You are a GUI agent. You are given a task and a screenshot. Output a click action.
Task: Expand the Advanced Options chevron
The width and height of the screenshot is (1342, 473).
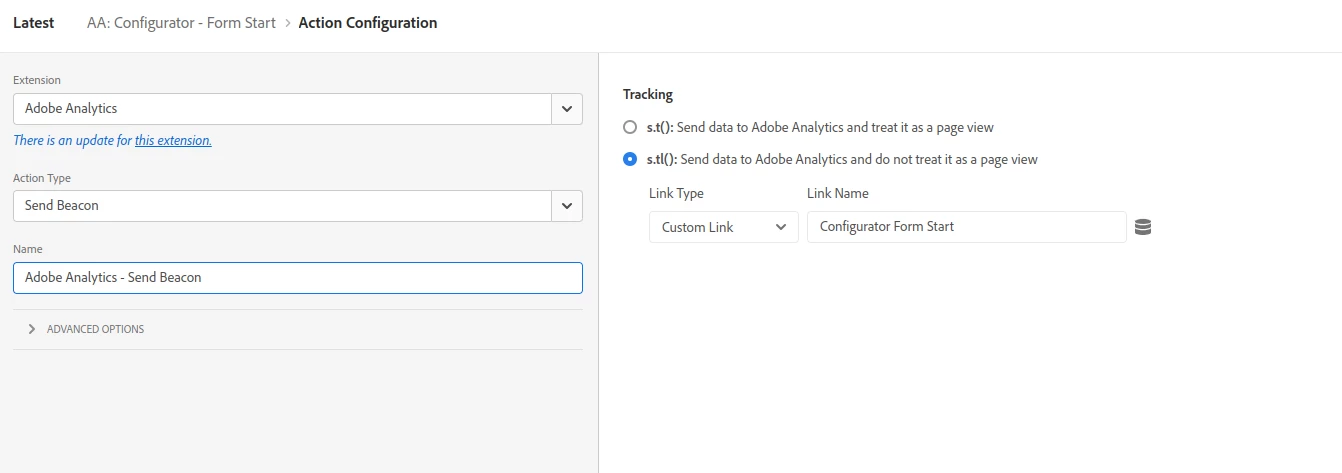coord(32,329)
